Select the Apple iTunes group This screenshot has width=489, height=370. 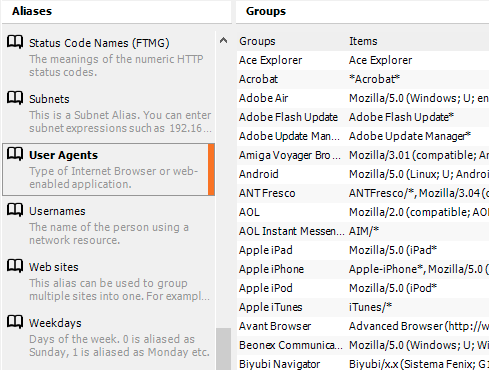[x=271, y=307]
